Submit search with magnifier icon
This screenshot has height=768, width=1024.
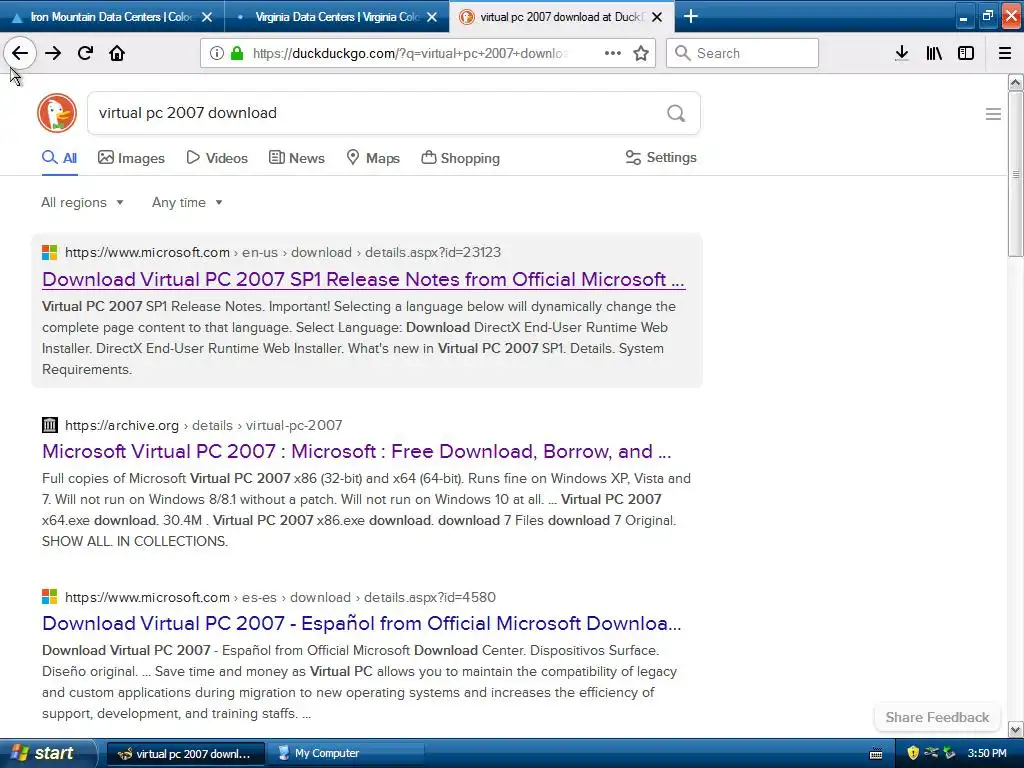tap(676, 114)
